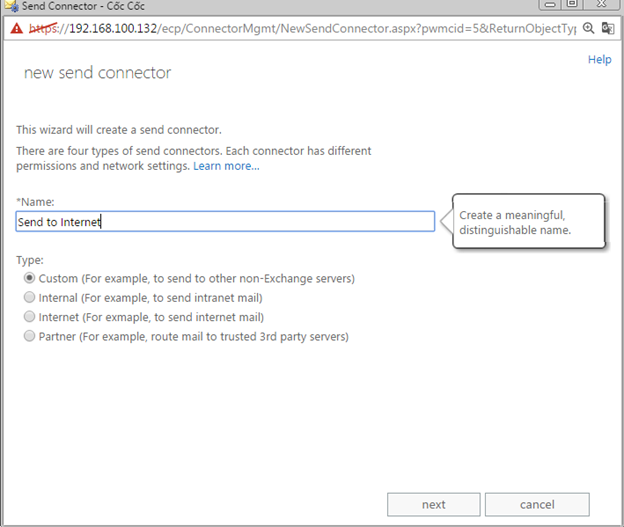
Task: Click the zoom magnifier icon in address bar
Action: pos(588,28)
